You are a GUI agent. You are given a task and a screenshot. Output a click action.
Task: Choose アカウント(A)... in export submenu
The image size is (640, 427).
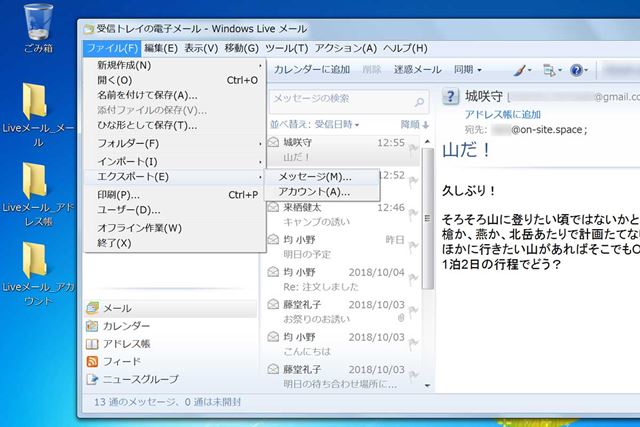tap(322, 192)
